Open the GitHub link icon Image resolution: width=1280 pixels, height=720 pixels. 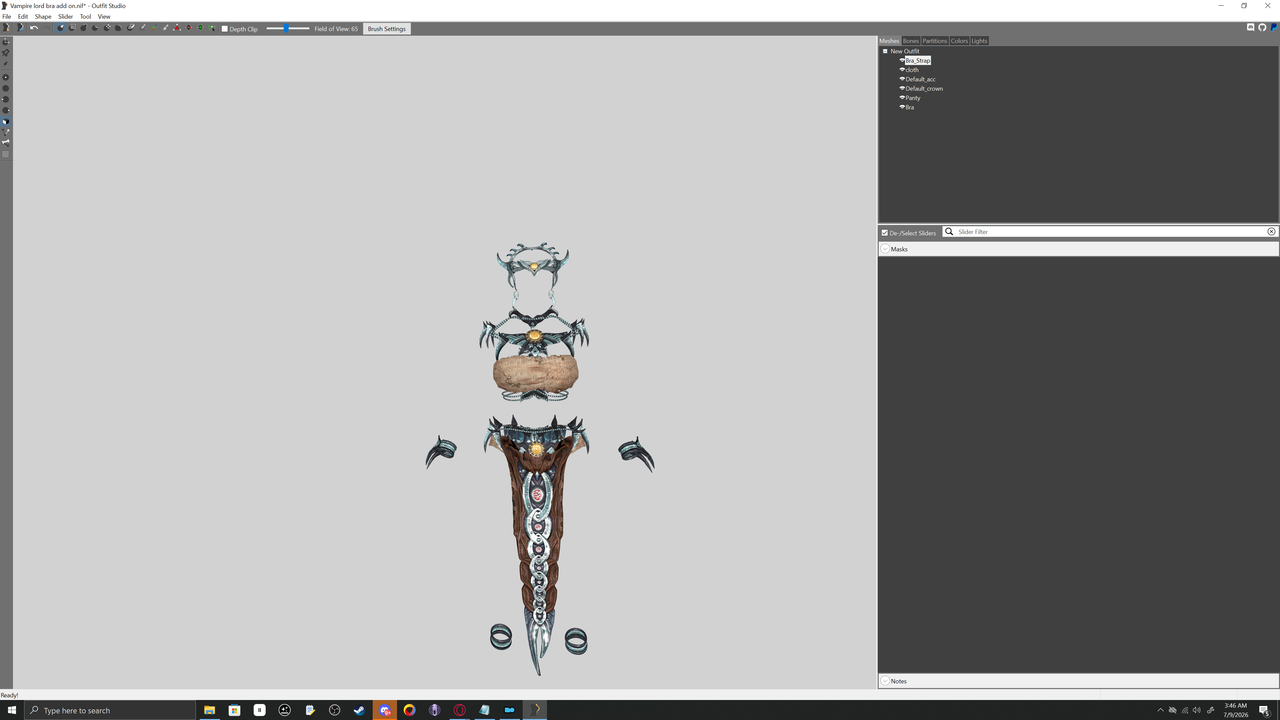pyautogui.click(x=1262, y=28)
